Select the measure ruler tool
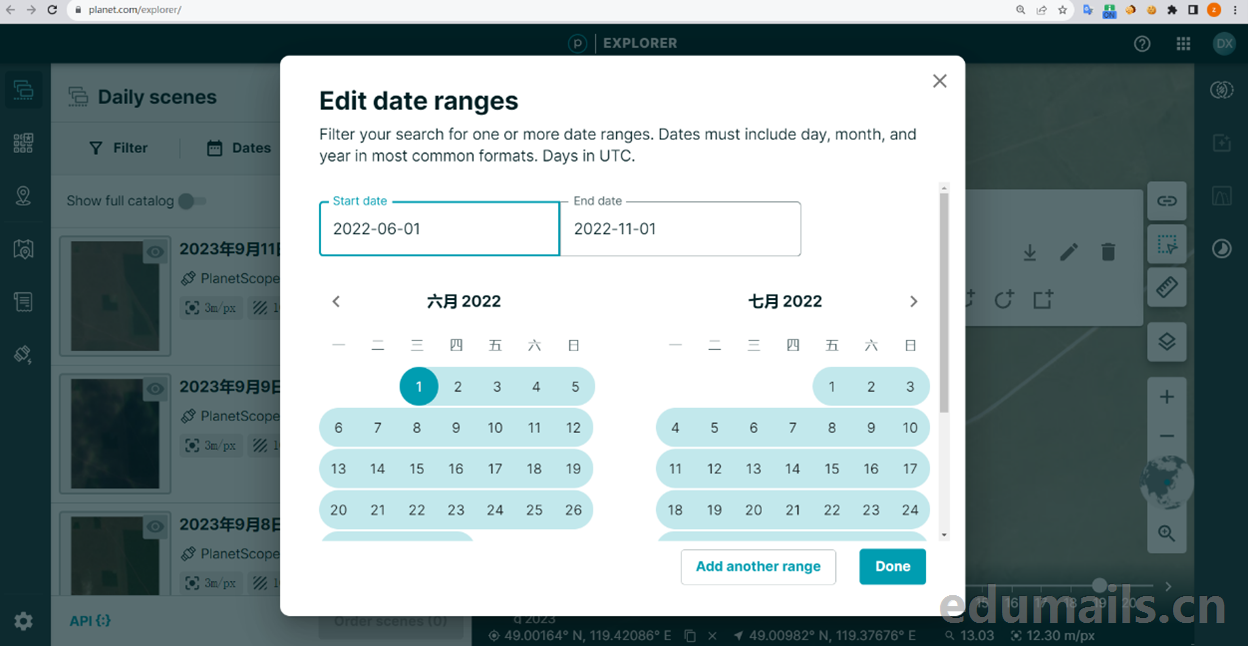The image size is (1248, 646). 1166,288
